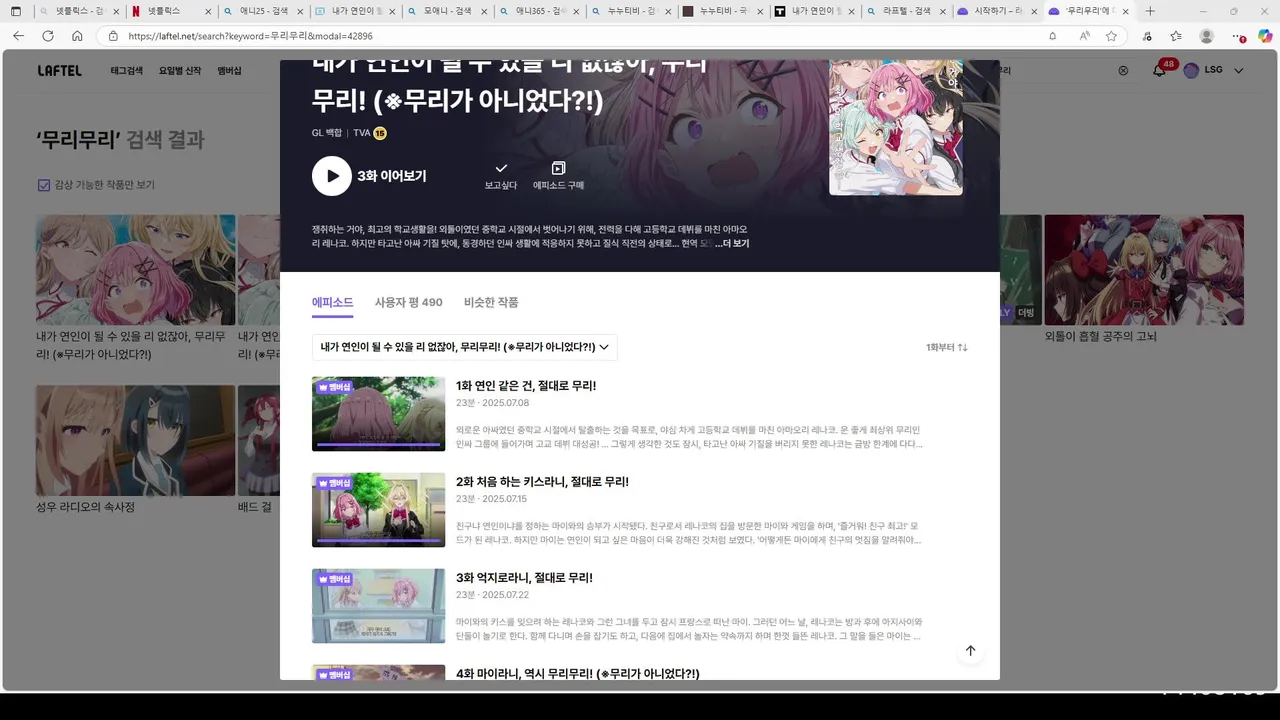Screen dimensions: 1280x720
Task: Open 태그검색 in the Laftel nav
Action: [x=127, y=71]
